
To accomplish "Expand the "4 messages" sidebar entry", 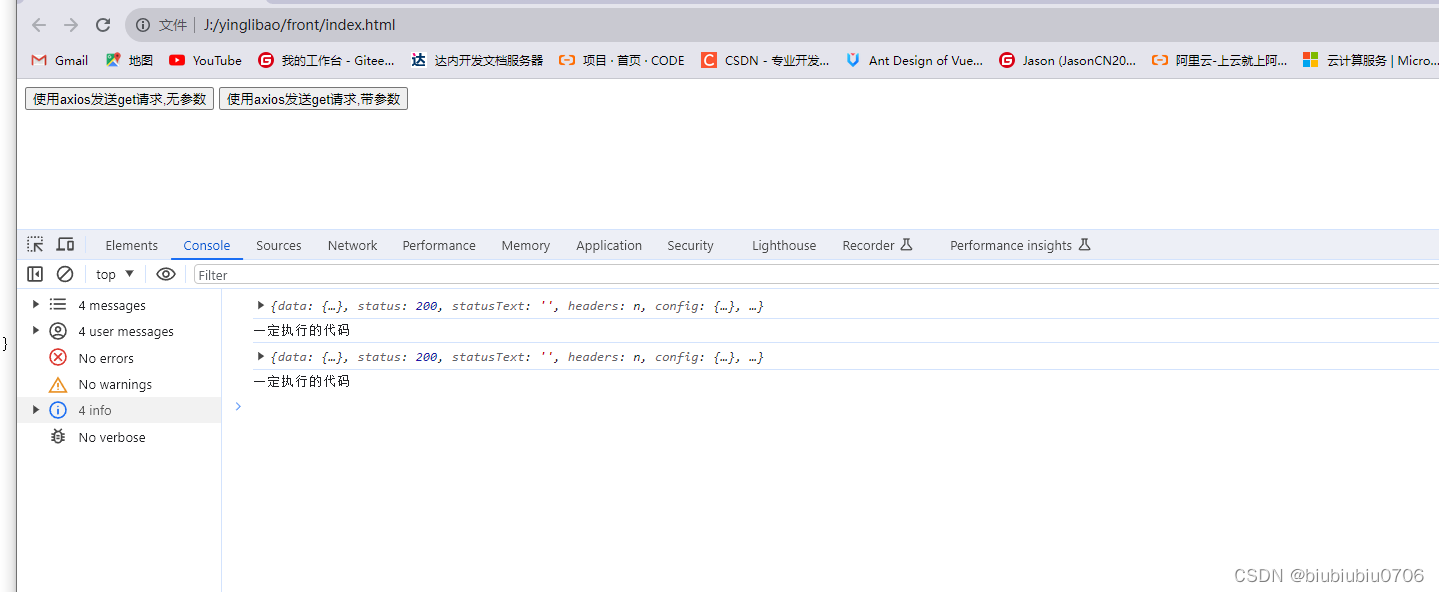I will (35, 304).
